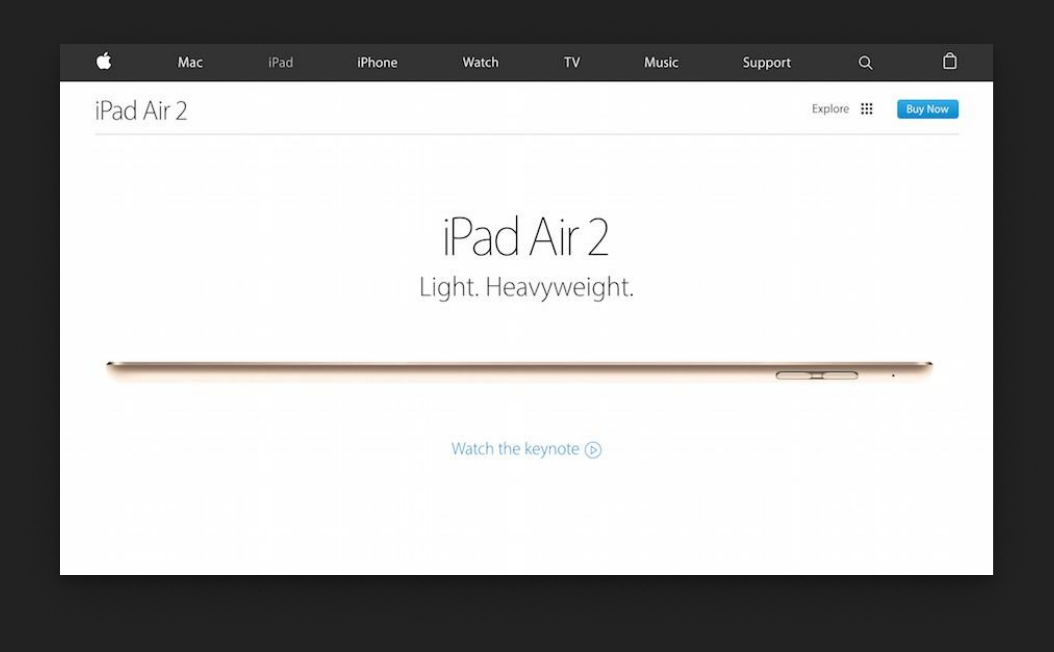Screen dimensions: 1054x652
Task: Navigate to Music
Action: (x=661, y=63)
